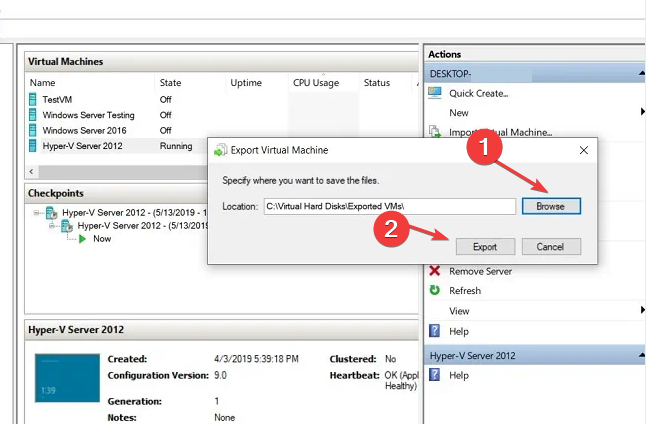Click the green Now play arrow icon
The image size is (649, 424).
(82, 239)
